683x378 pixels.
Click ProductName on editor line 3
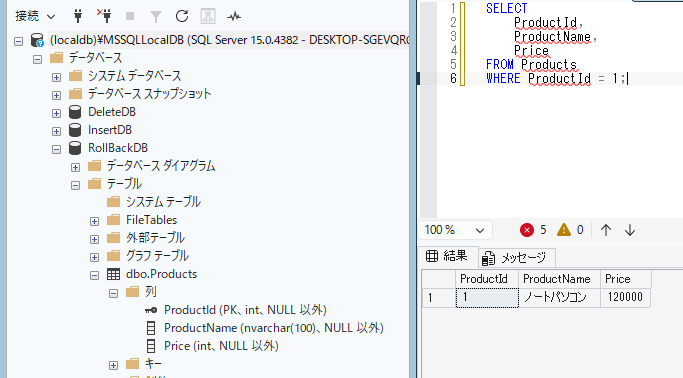click(x=552, y=37)
